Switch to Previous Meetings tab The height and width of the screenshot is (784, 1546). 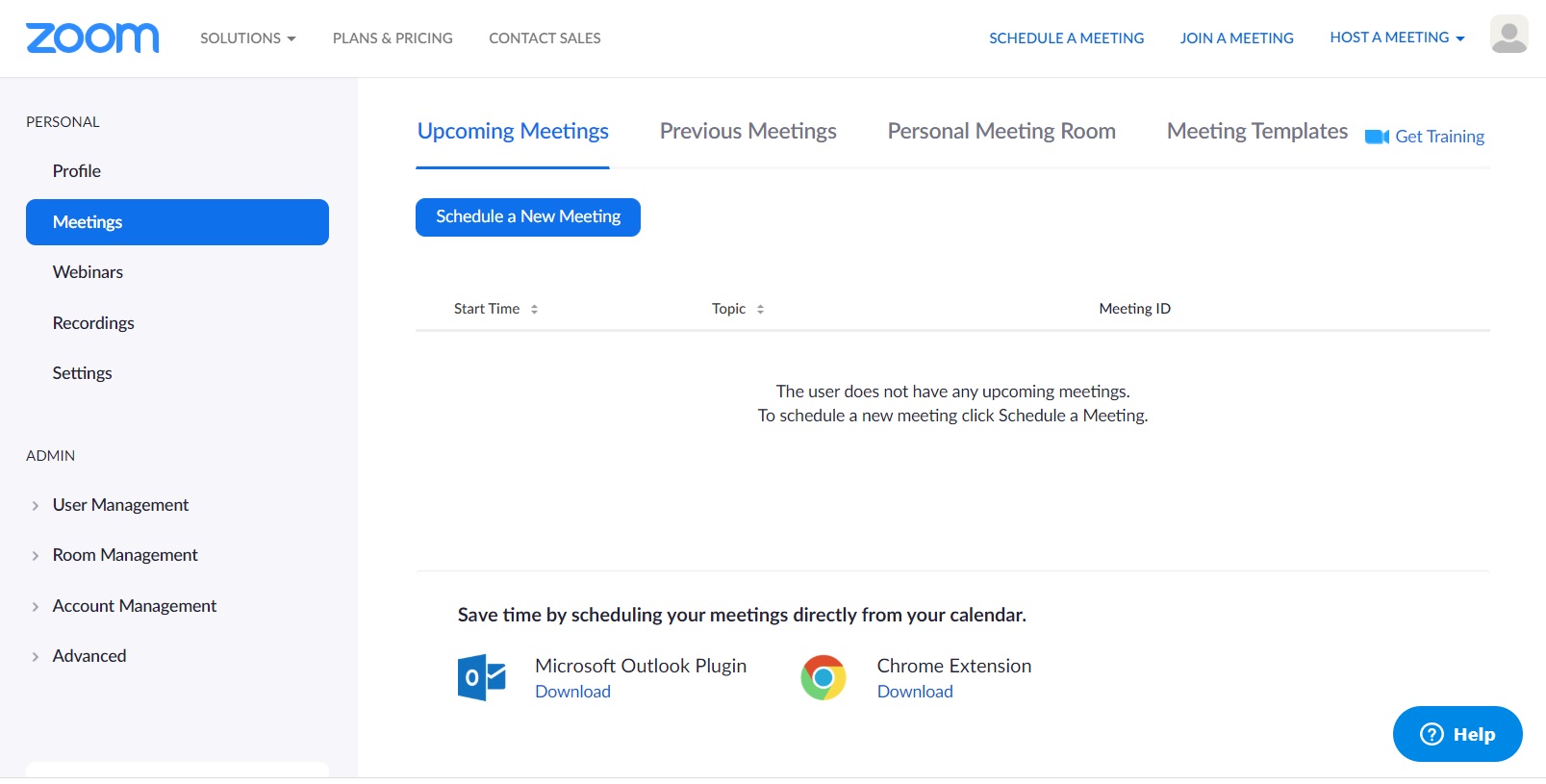(x=748, y=132)
